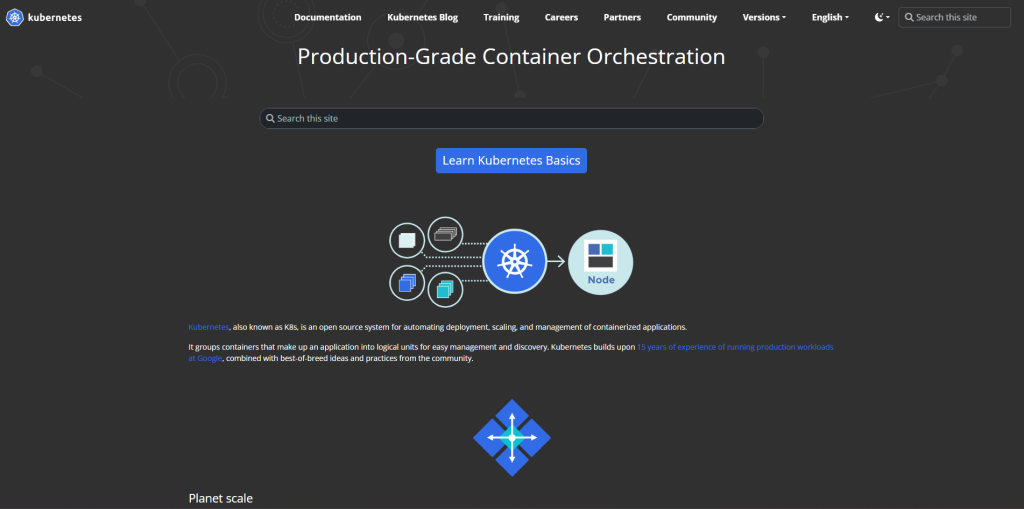The image size is (1024, 509).
Task: Click the Kubernetes helm logo icon in navbar
Action: point(15,18)
